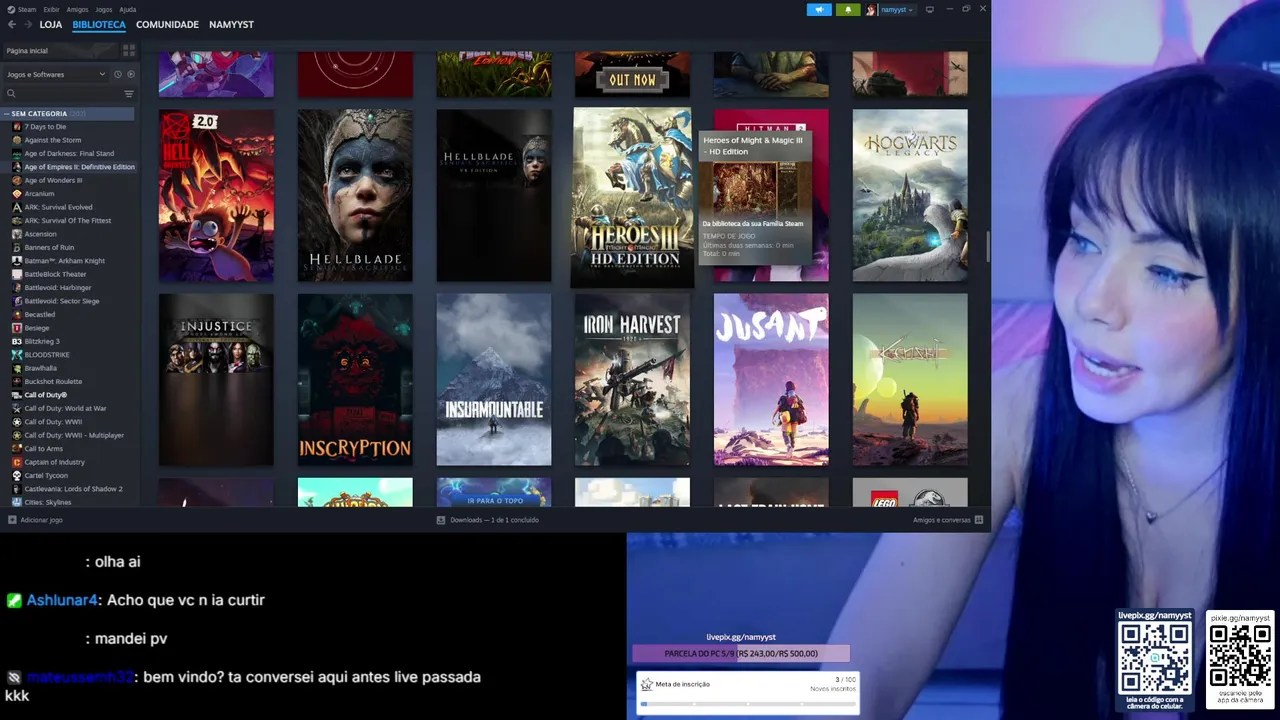Select Call of Duty: WWII - Multiplayer

tap(74, 435)
